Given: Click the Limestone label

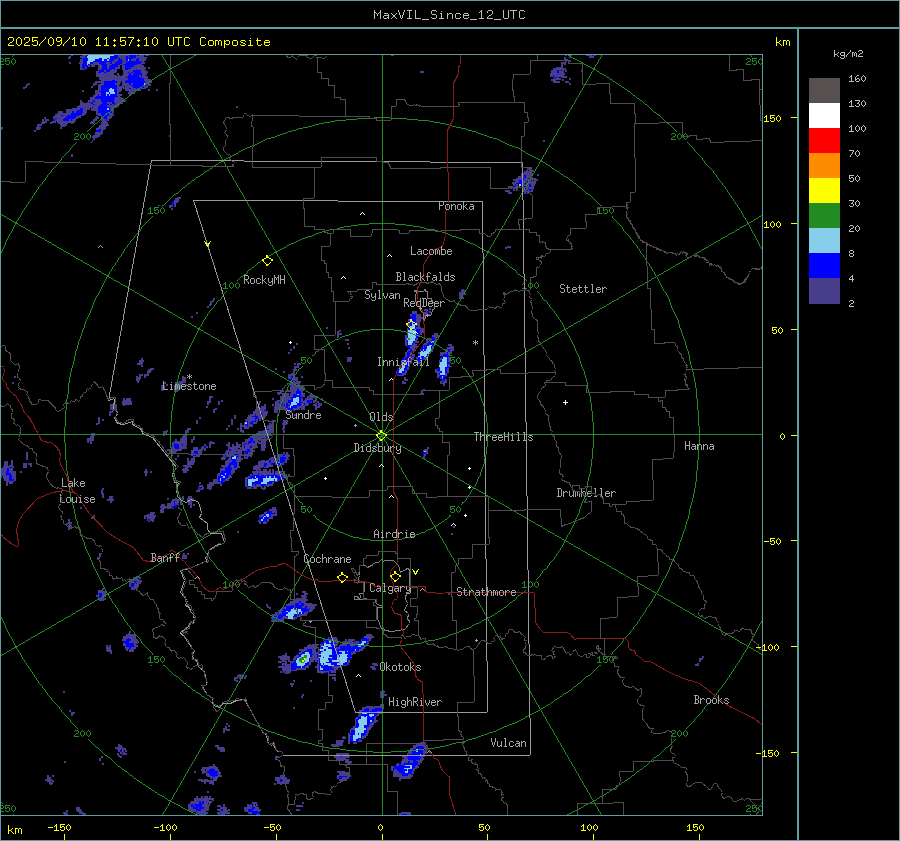Looking at the screenshot, I should tap(189, 386).
